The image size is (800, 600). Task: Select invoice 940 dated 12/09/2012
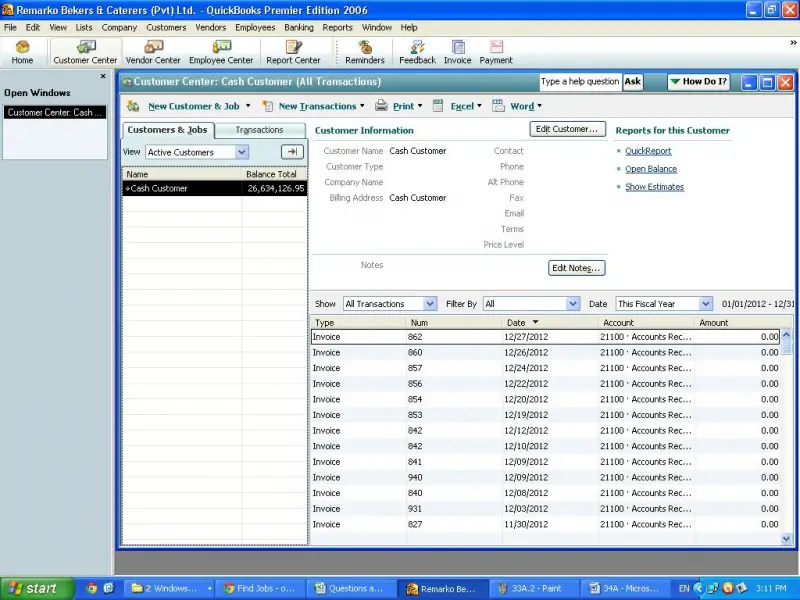coord(545,477)
